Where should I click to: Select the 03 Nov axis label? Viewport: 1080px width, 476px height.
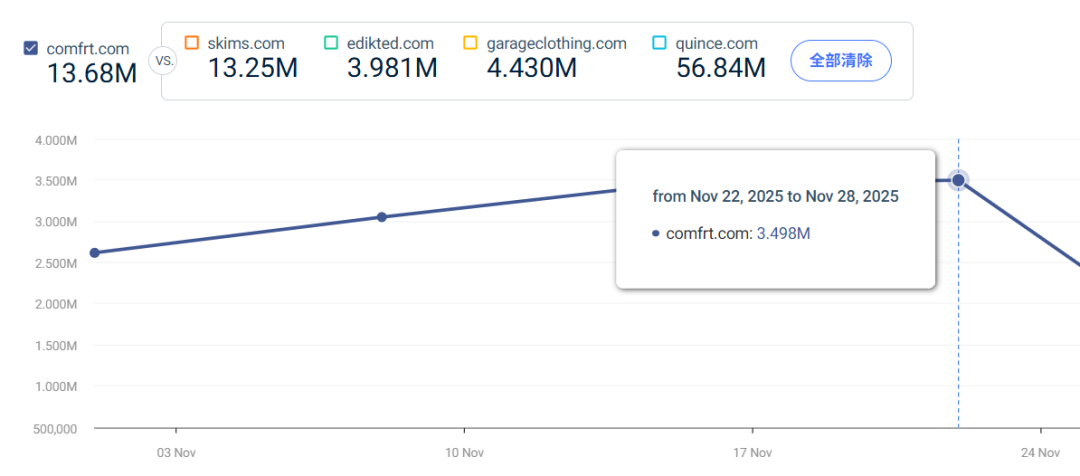(176, 453)
